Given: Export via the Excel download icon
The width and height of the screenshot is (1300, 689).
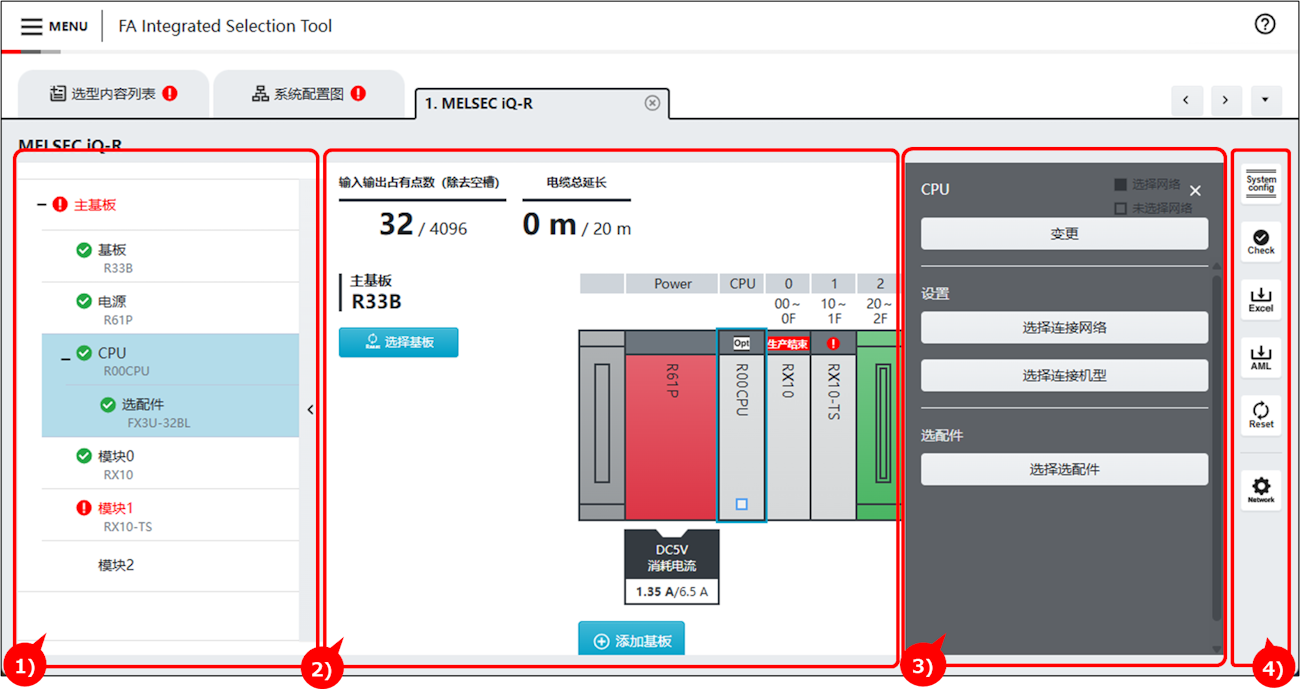Looking at the screenshot, I should [x=1261, y=298].
